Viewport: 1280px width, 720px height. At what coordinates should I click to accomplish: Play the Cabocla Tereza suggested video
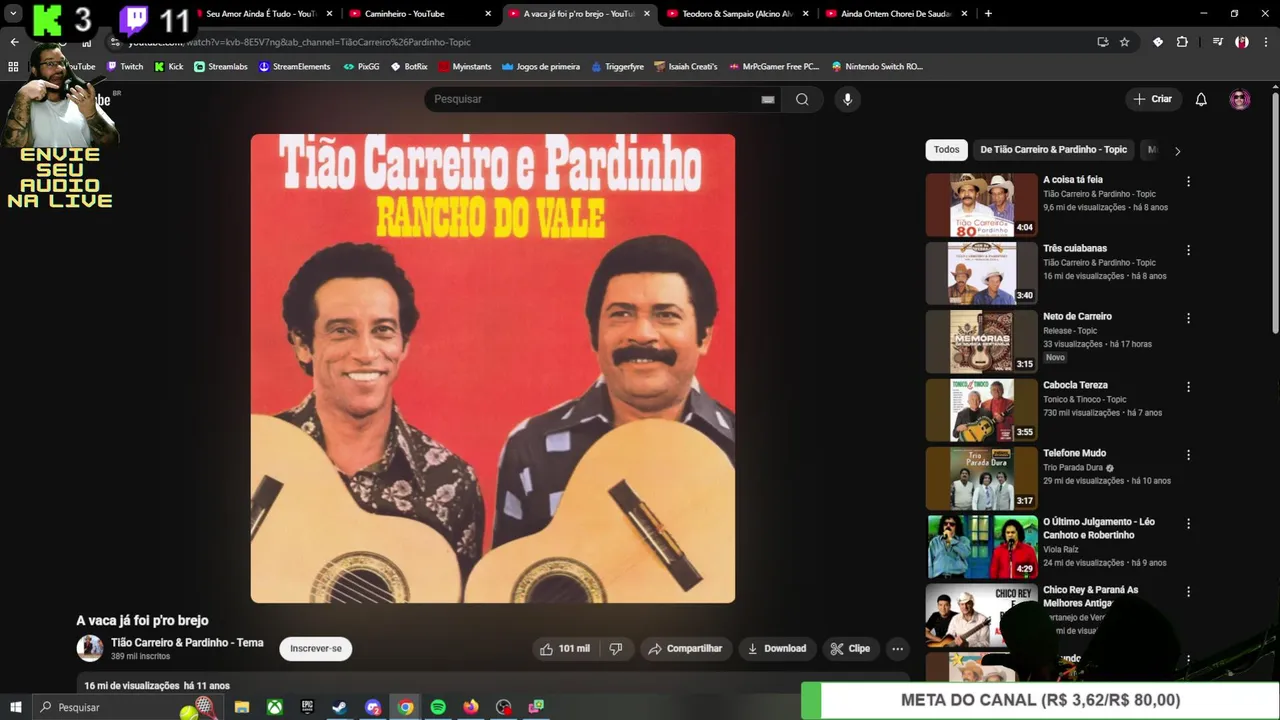(x=982, y=410)
